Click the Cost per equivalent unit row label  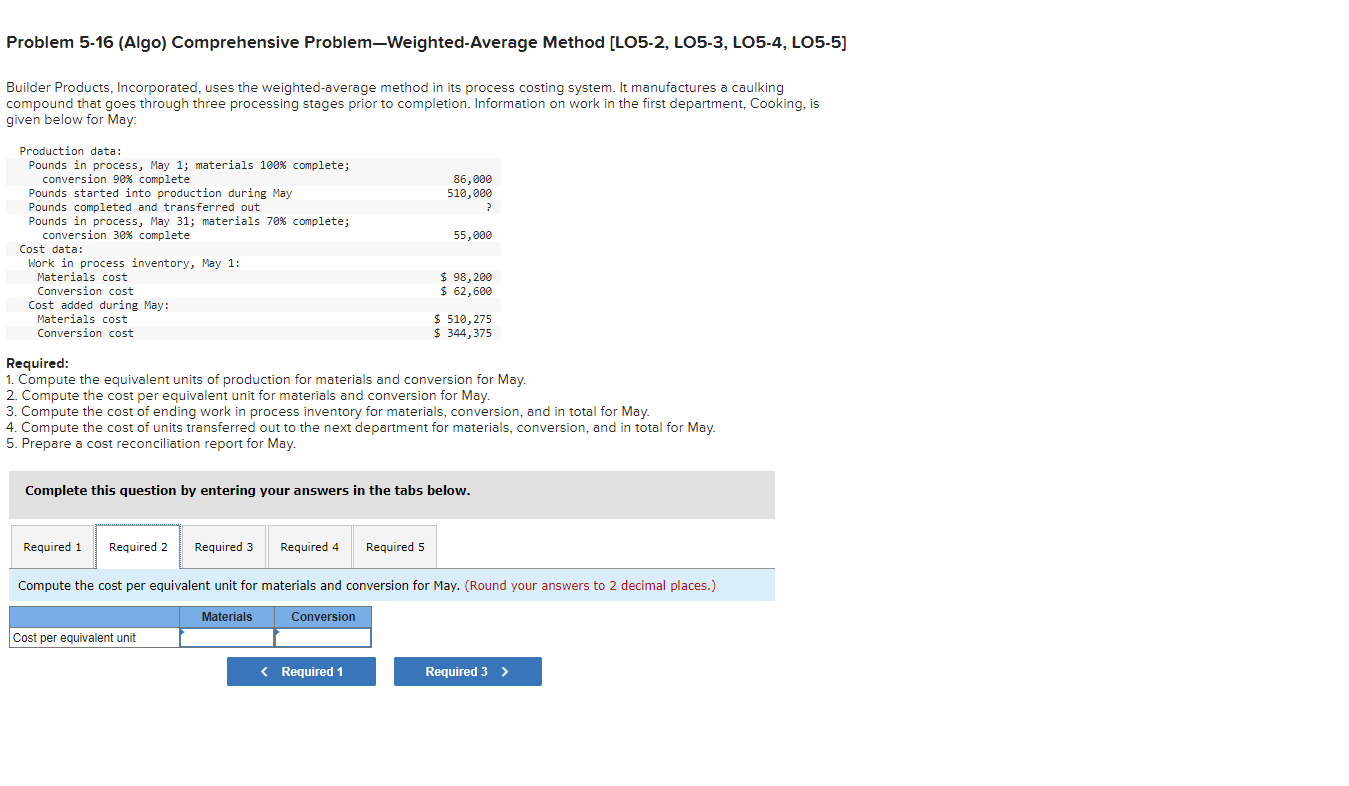pos(78,637)
